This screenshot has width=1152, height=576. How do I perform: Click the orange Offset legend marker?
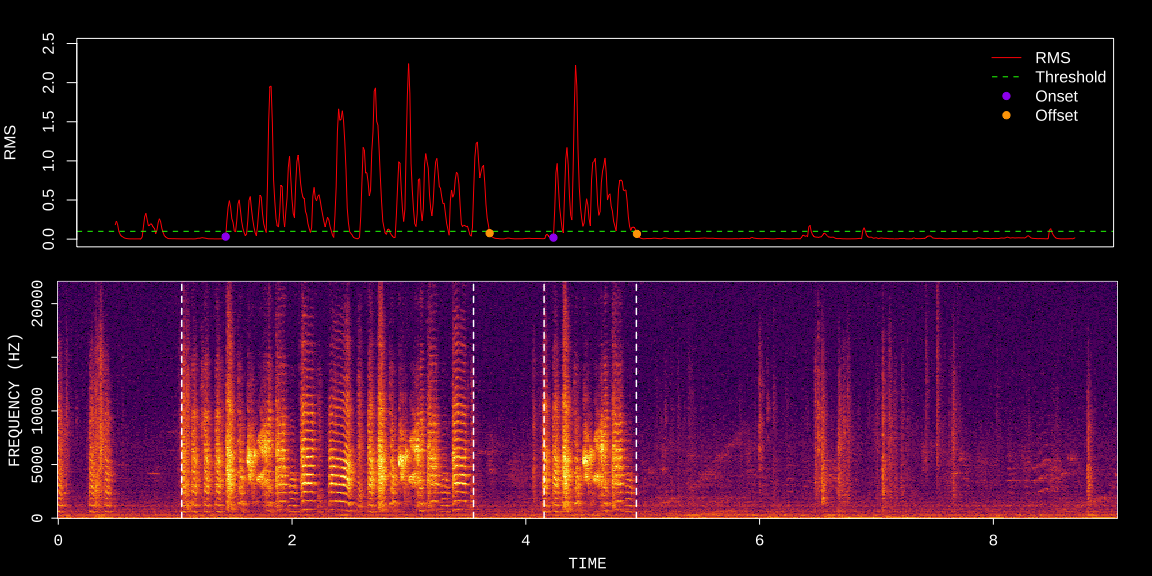point(1007,115)
